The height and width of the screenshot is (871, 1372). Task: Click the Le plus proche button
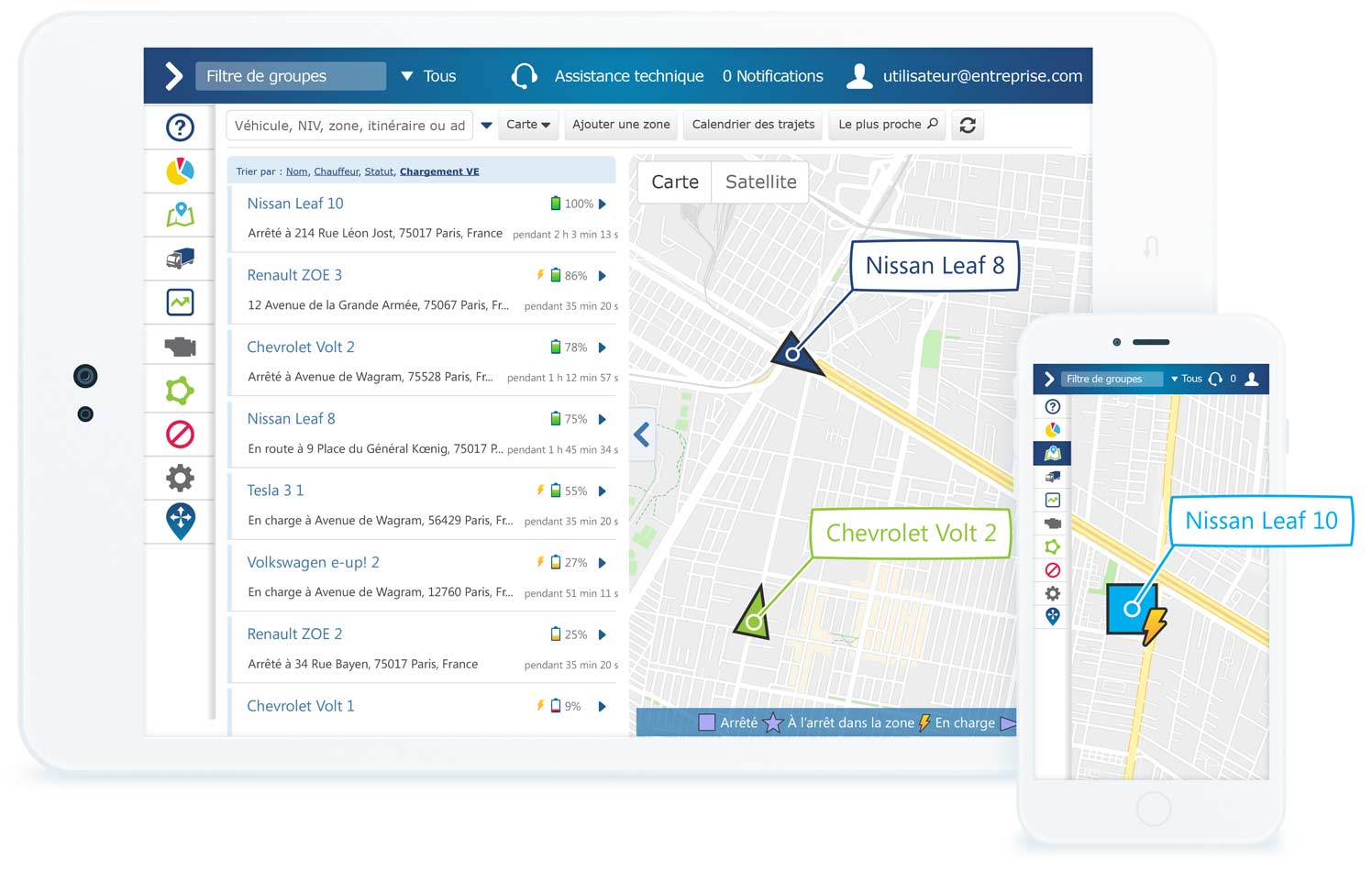(x=888, y=125)
